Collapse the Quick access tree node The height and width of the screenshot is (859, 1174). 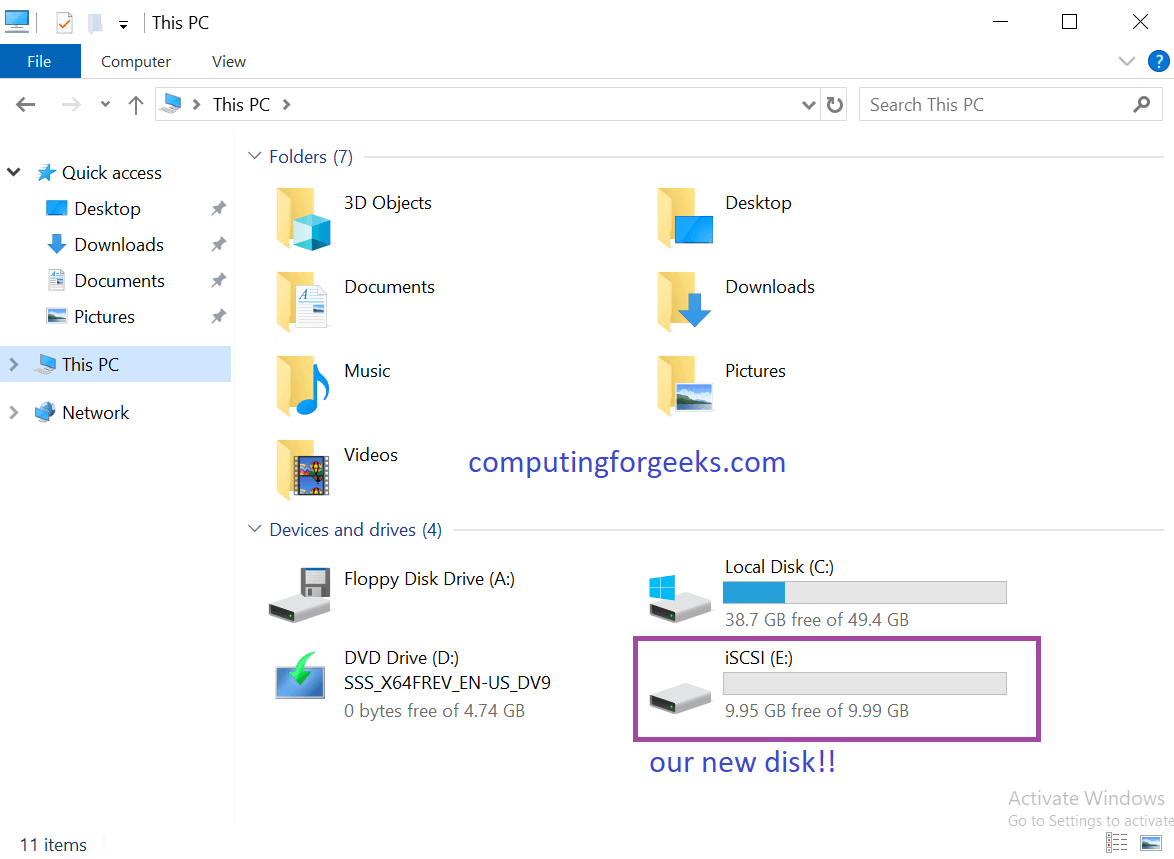click(x=13, y=172)
